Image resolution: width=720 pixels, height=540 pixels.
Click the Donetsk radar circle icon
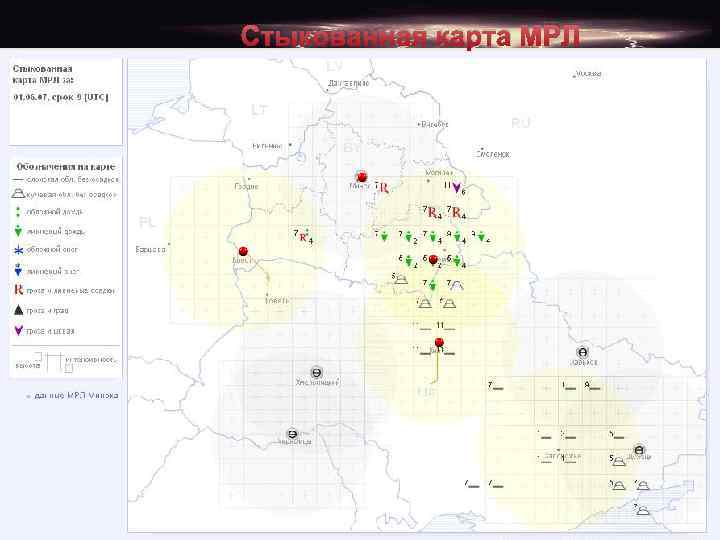(x=639, y=450)
